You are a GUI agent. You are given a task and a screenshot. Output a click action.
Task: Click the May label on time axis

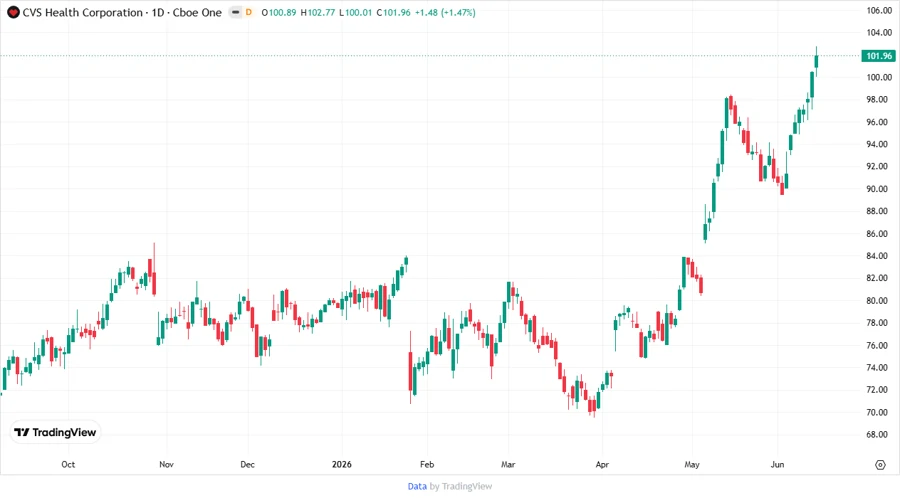click(692, 465)
